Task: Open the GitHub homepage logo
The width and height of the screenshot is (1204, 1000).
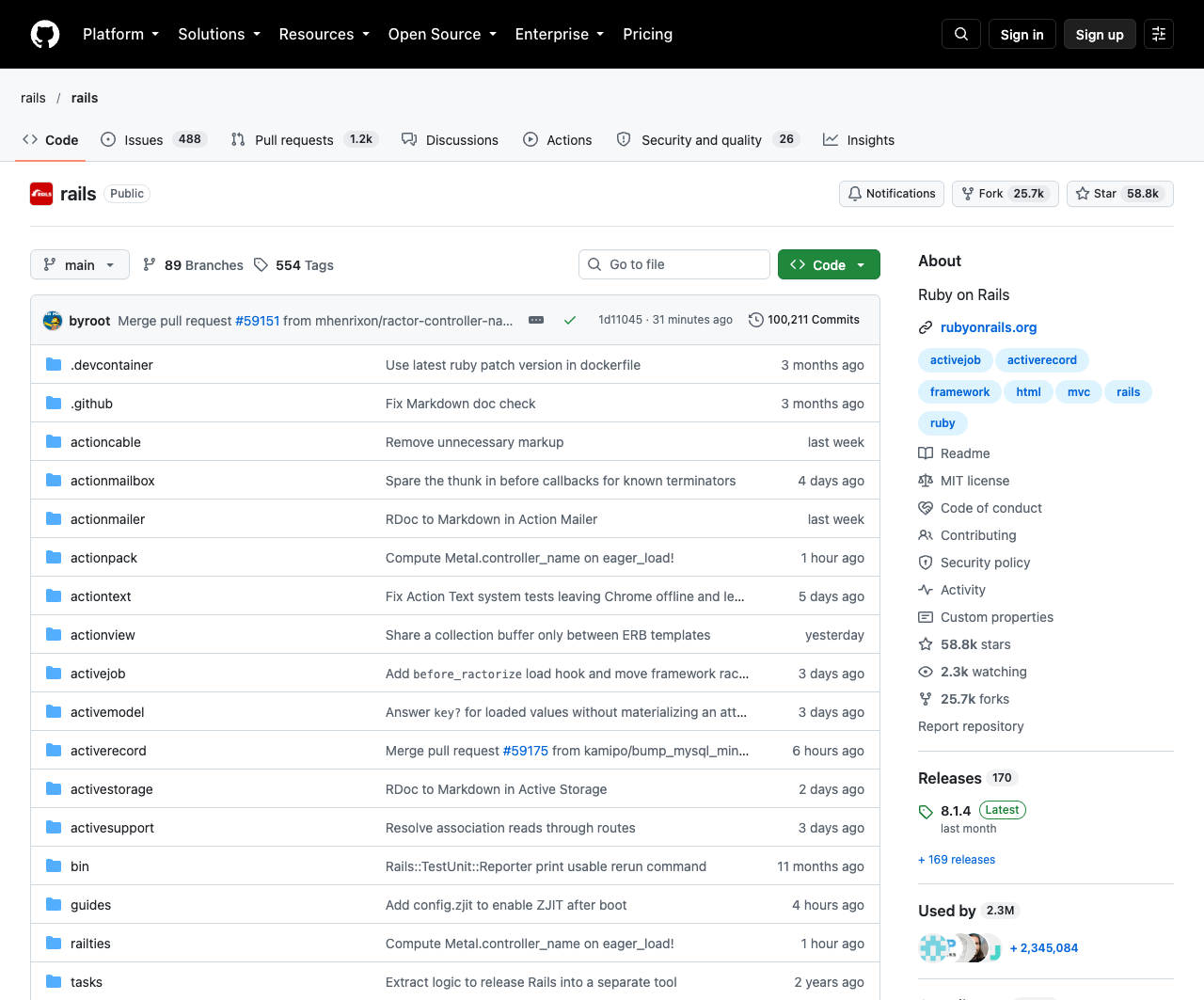Action: (45, 35)
